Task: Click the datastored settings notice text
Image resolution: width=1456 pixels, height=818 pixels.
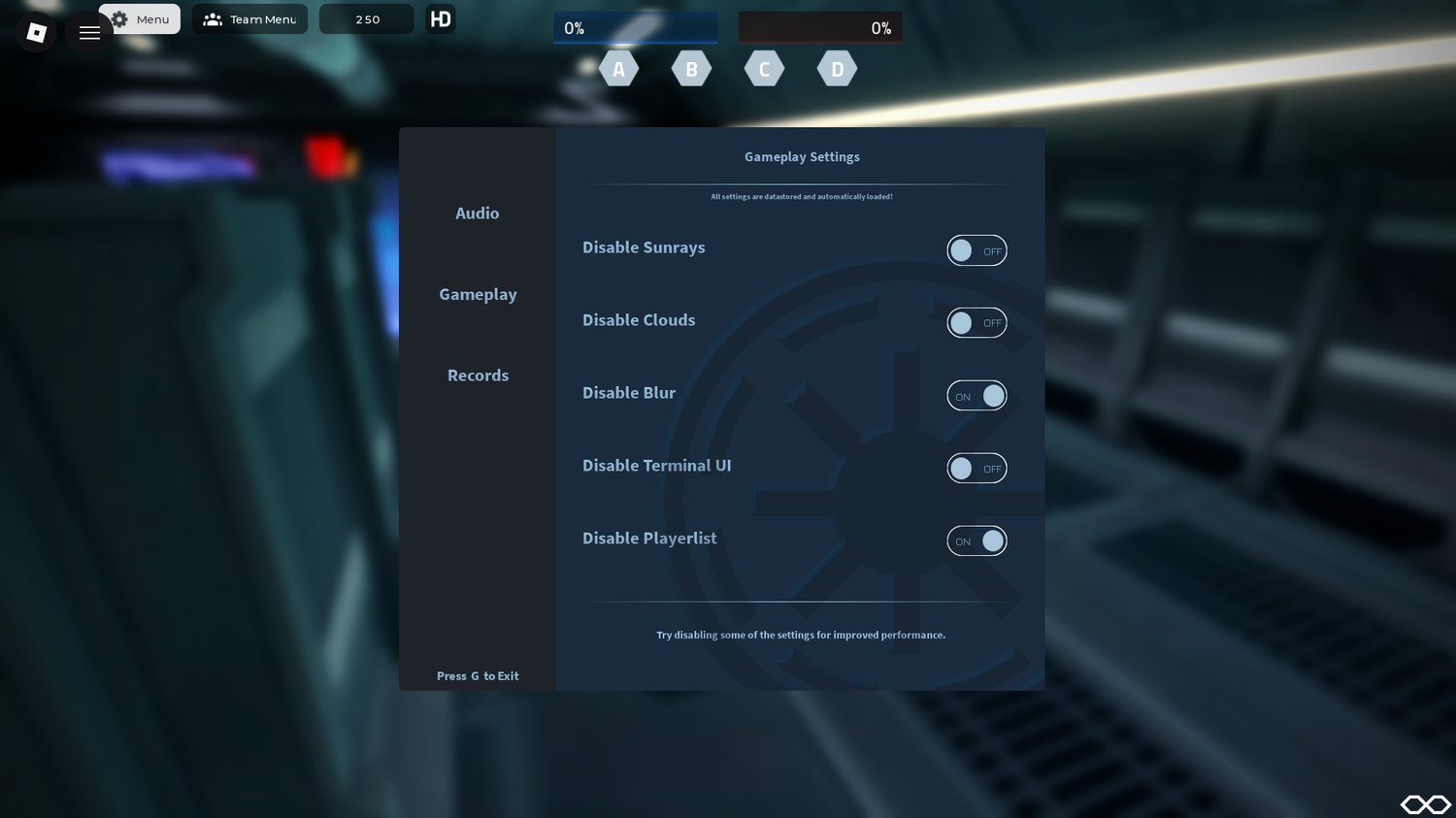Action: pyautogui.click(x=802, y=197)
